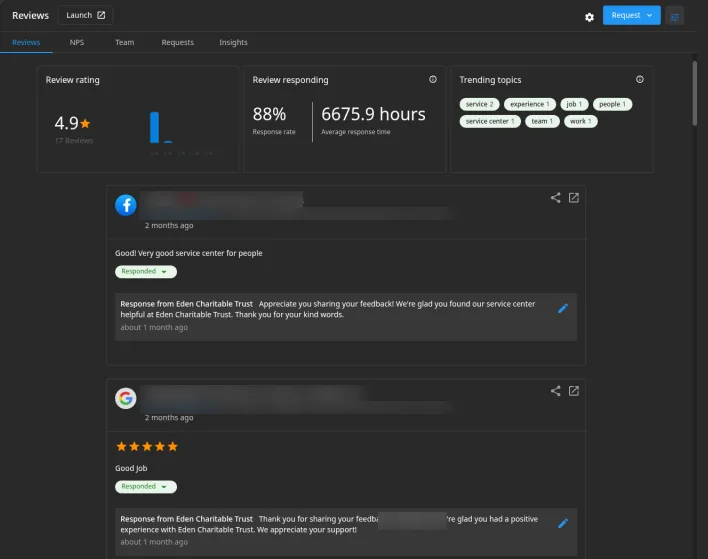The width and height of the screenshot is (708, 559).
Task: Show info for Review responding card
Action: (433, 79)
